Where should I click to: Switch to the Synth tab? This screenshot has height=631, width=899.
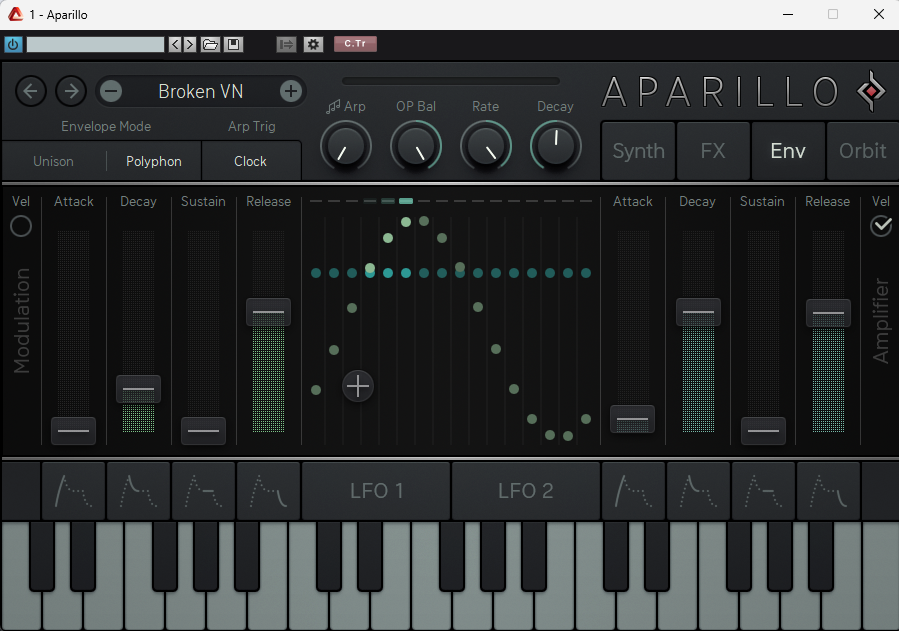(638, 151)
